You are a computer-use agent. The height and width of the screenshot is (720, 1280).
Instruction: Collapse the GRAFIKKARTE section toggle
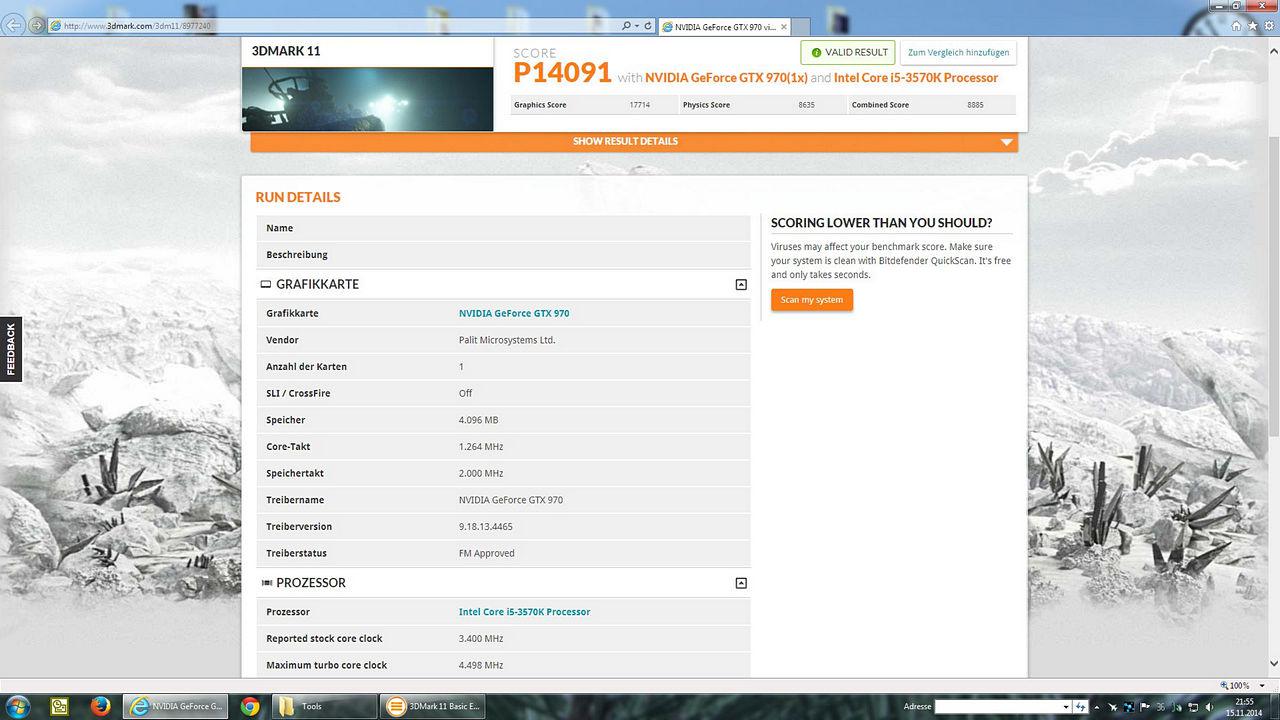point(741,285)
